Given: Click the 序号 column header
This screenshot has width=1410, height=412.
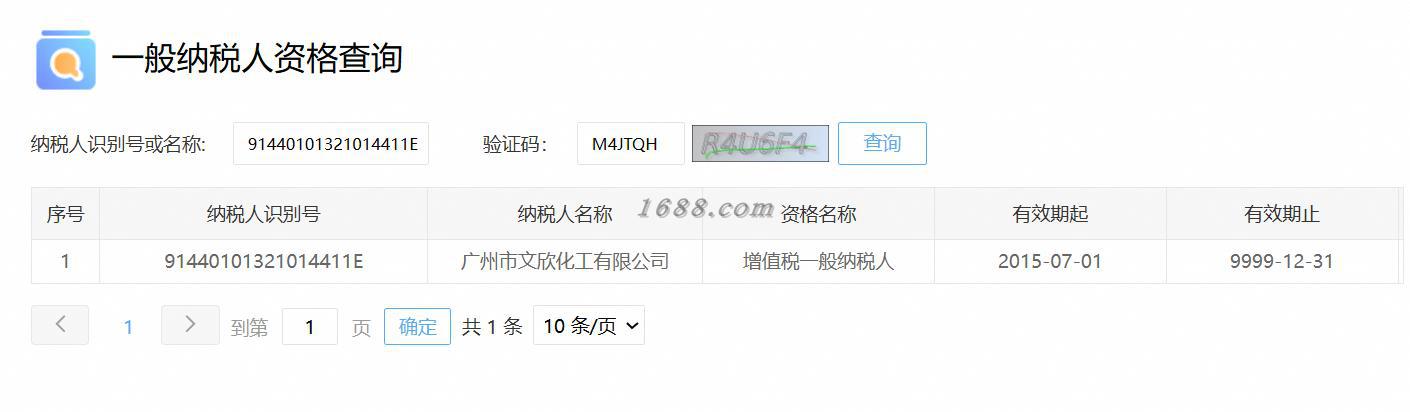Looking at the screenshot, I should pos(65,214).
